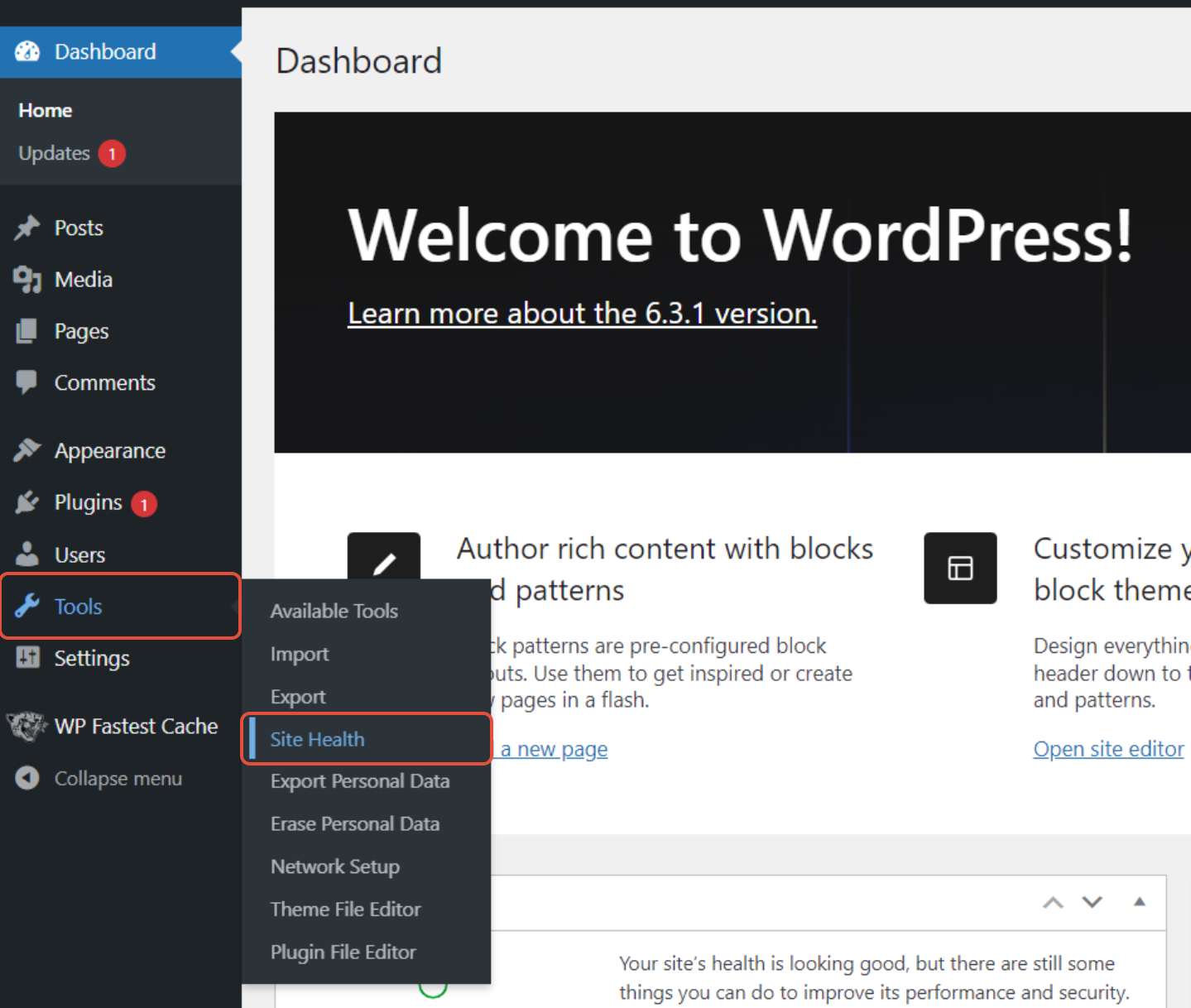Go to the Media menu

tap(84, 280)
